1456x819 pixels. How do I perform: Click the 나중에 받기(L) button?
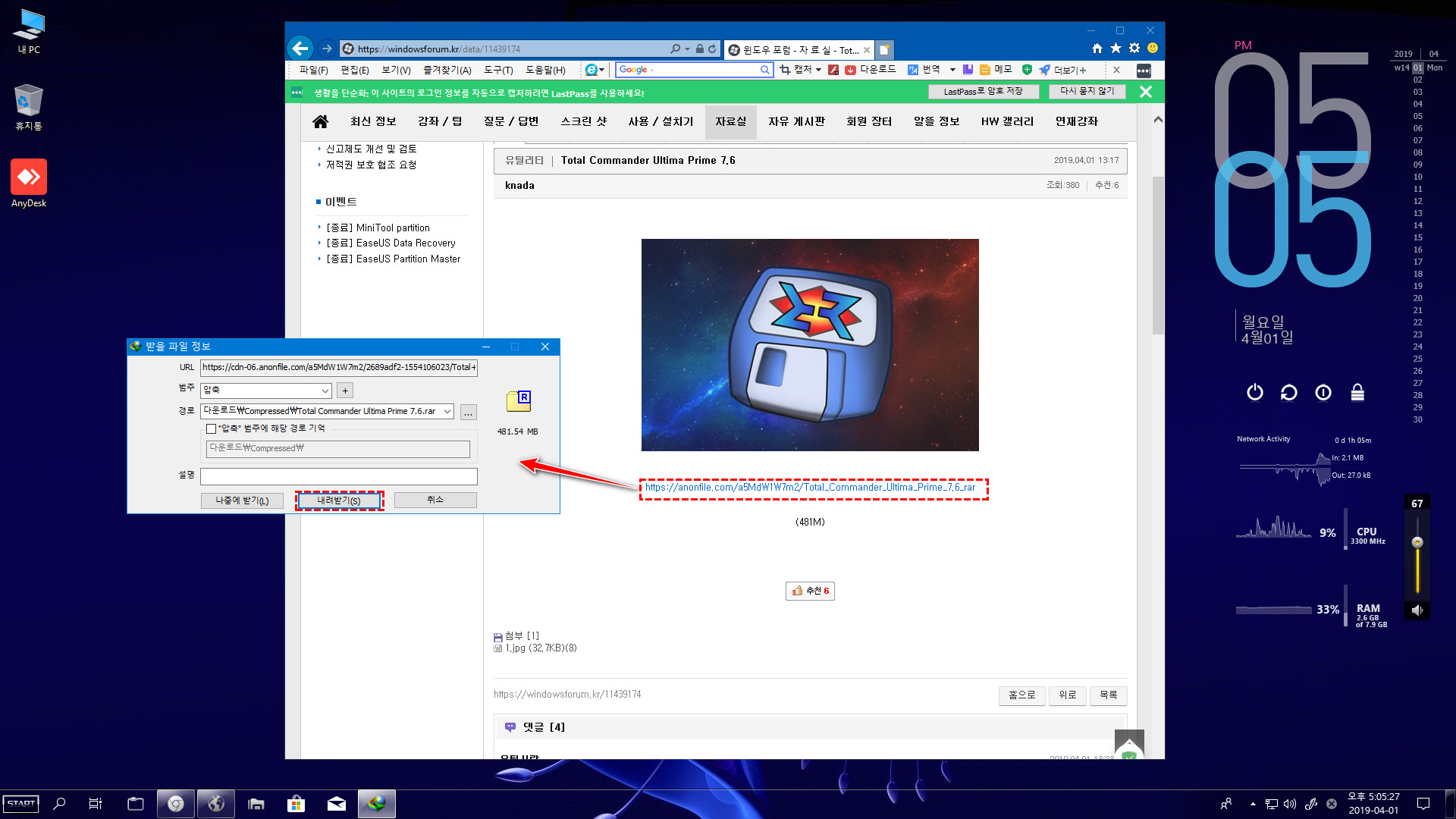pos(242,500)
